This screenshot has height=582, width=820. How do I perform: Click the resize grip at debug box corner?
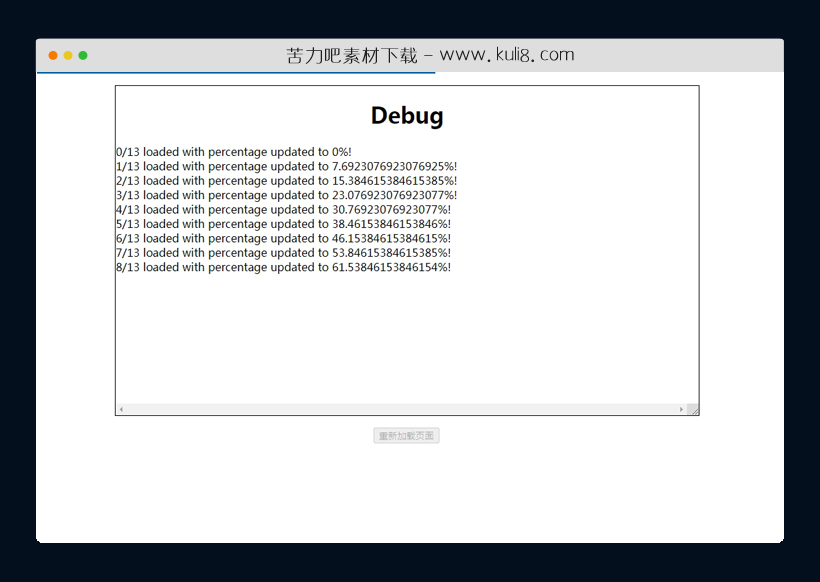tap(693, 409)
